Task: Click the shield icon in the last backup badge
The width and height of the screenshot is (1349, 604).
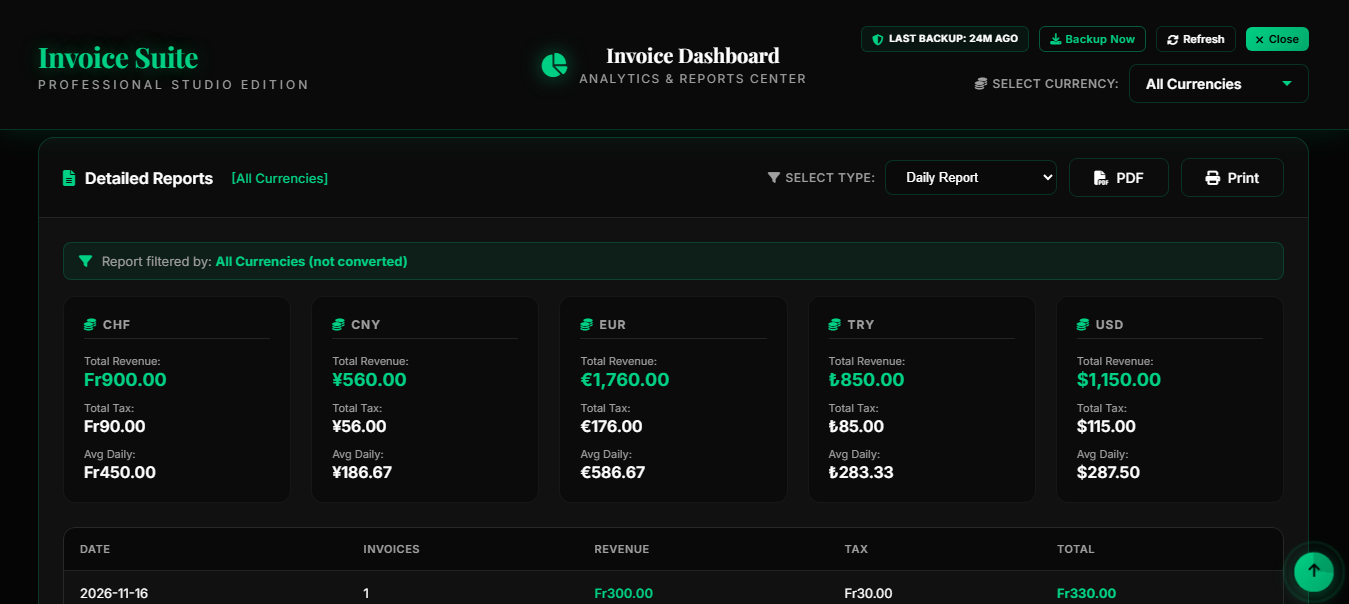Action: 878,39
